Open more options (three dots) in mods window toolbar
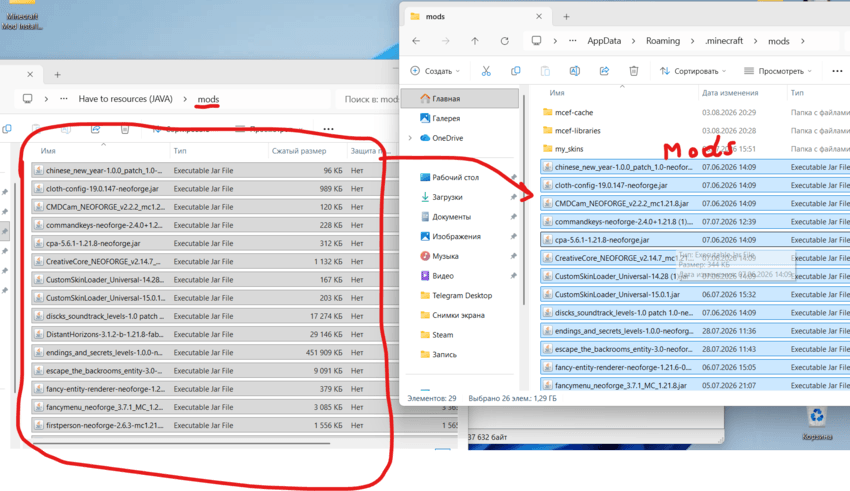Image resolution: width=850 pixels, height=491 pixels. tap(837, 71)
